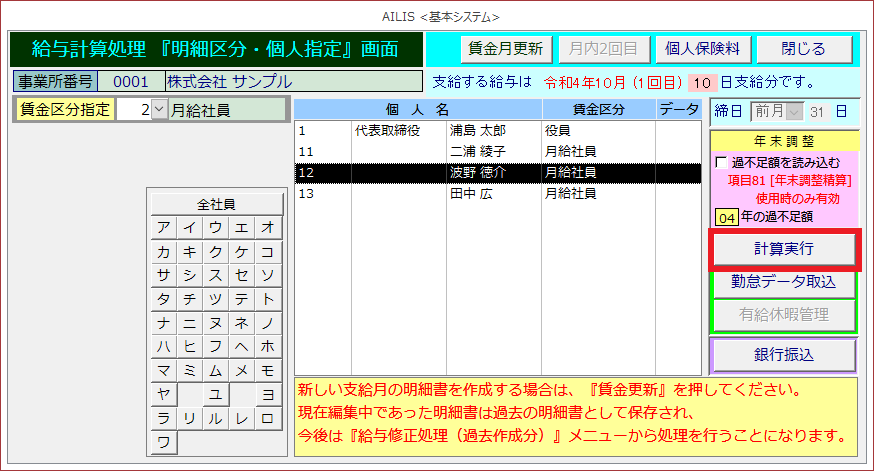The height and width of the screenshot is (471, 874).
Task: Open 個人保険料 screen
Action: click(702, 48)
